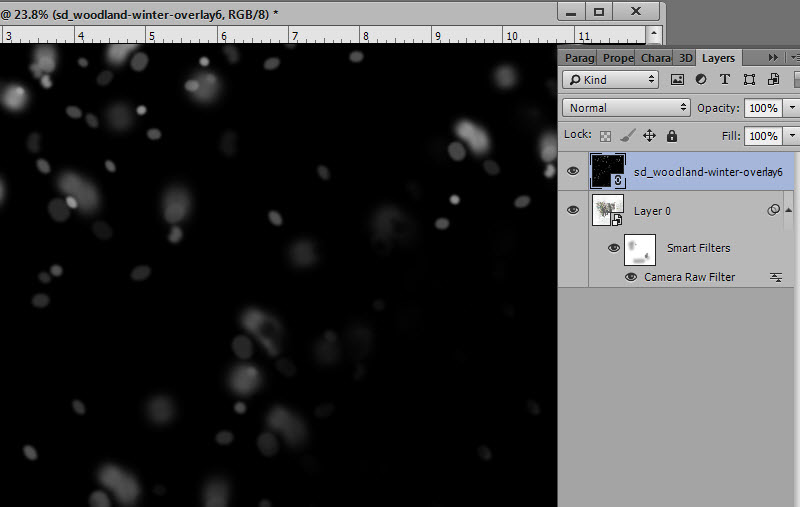Toggle Camera Raw Filter visibility eye
Image resolution: width=800 pixels, height=507 pixels.
click(631, 277)
